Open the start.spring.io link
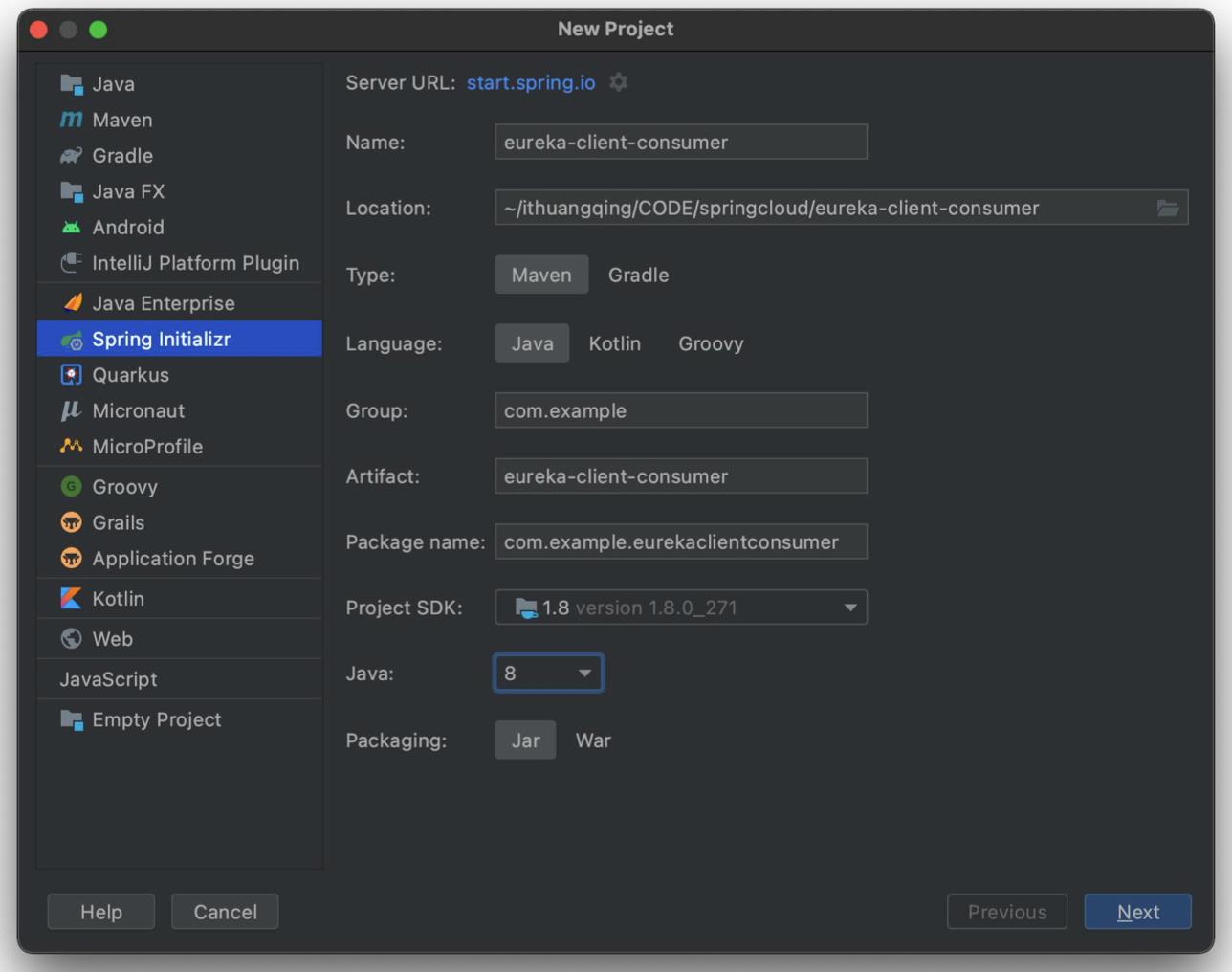1232x972 pixels. point(531,82)
